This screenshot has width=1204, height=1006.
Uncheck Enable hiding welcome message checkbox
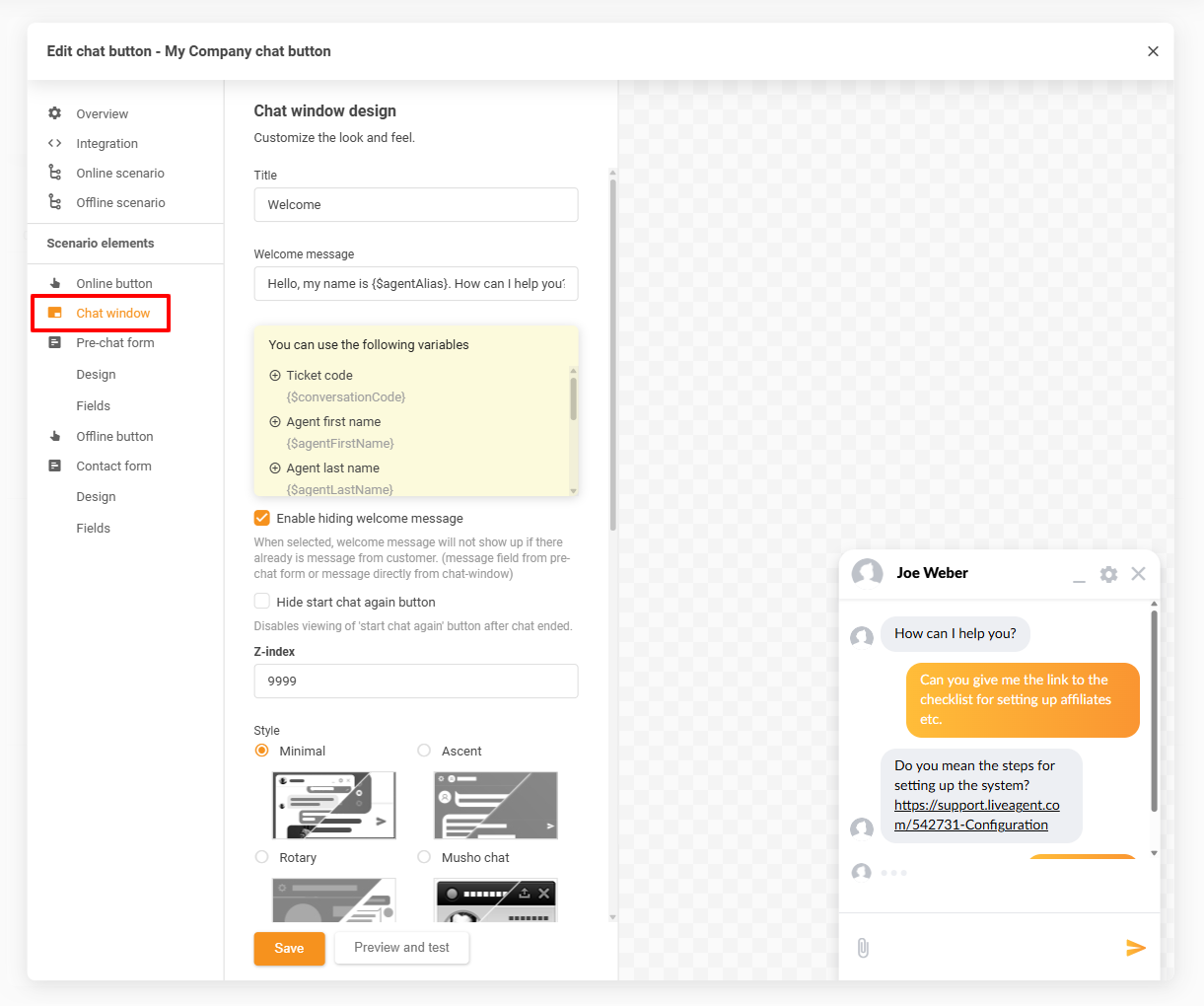262,518
